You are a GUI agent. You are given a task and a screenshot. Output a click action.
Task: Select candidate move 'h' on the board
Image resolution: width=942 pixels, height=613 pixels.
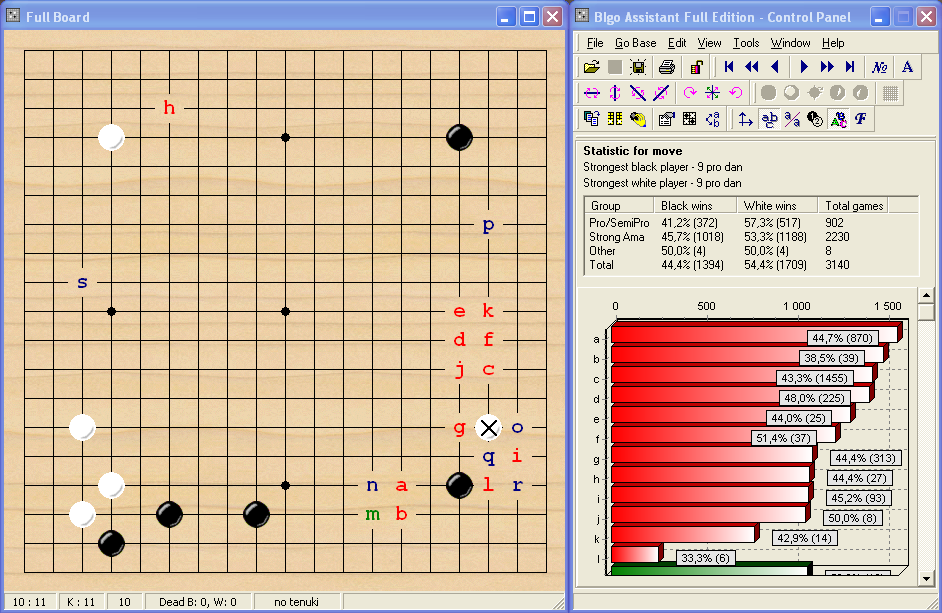point(169,108)
